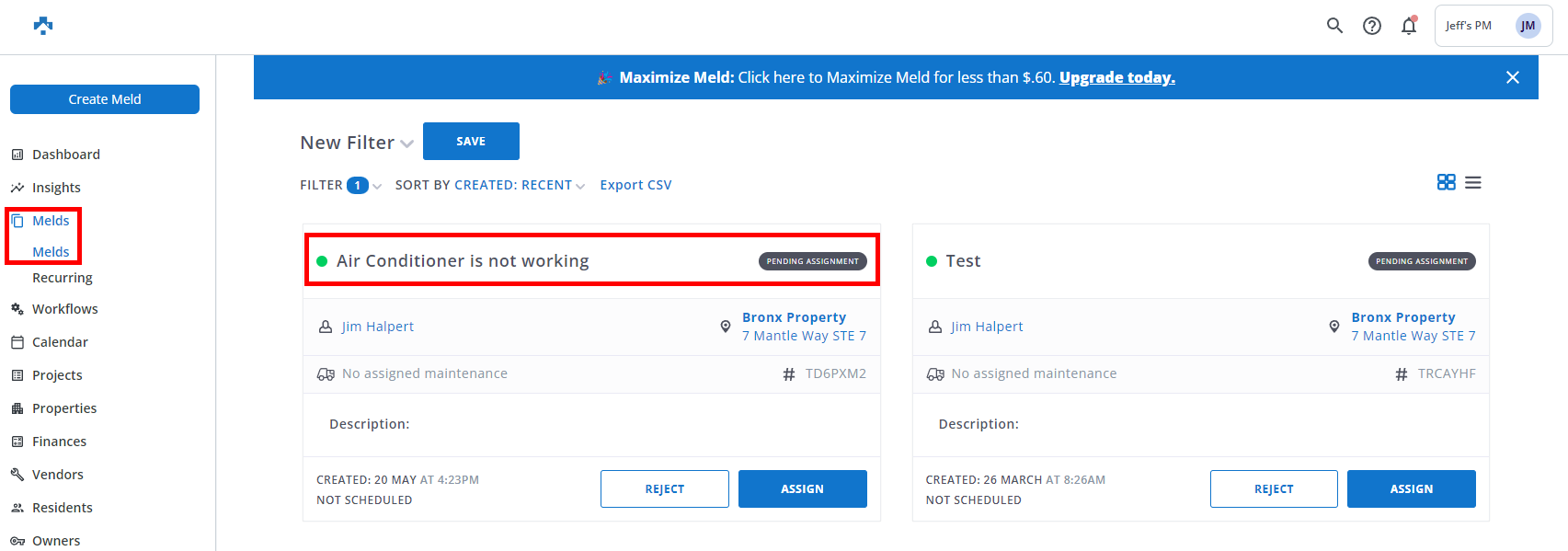
Task: Assign the Air Conditioner meld
Action: (802, 488)
